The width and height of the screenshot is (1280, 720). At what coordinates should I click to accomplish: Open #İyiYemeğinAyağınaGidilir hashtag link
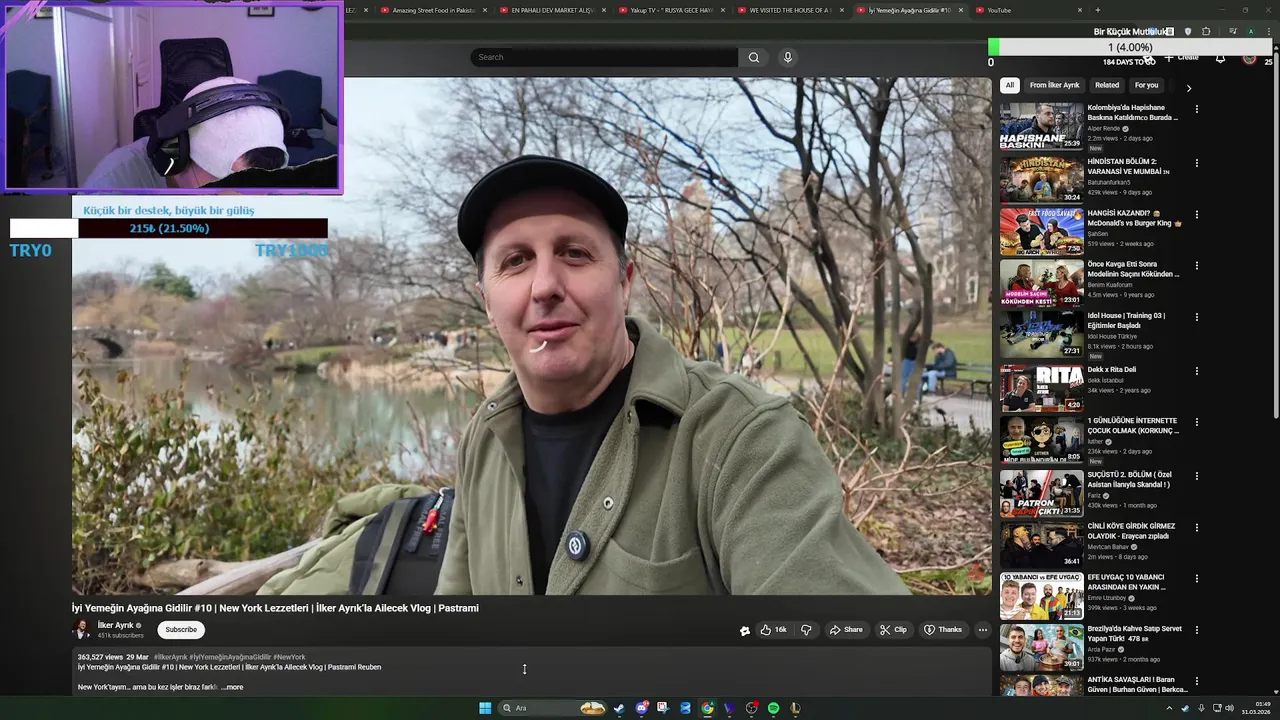point(230,657)
